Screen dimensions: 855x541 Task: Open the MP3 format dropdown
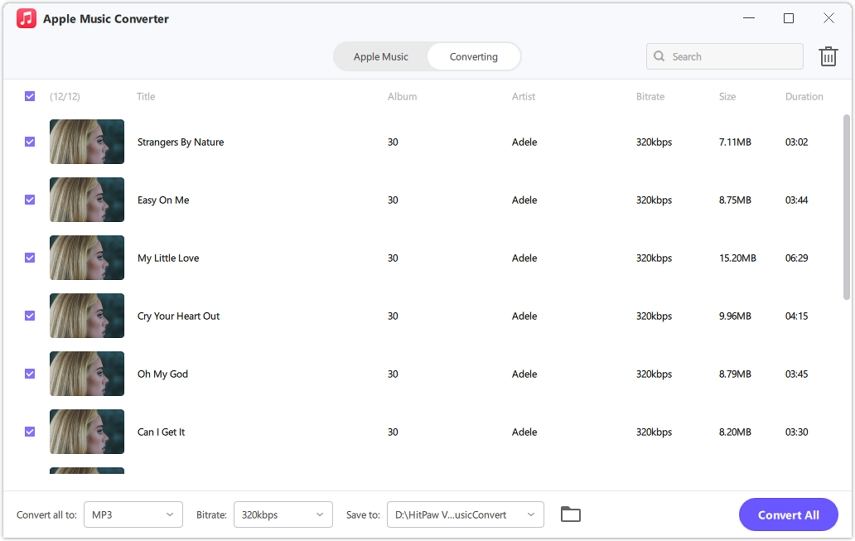[133, 514]
